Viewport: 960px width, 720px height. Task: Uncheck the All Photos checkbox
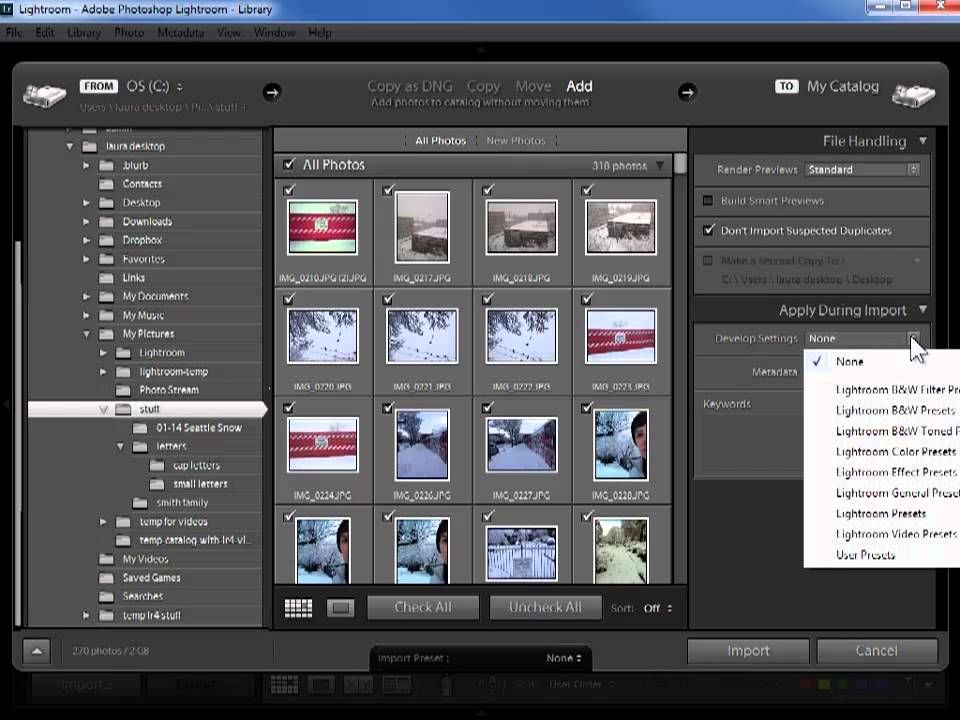289,165
